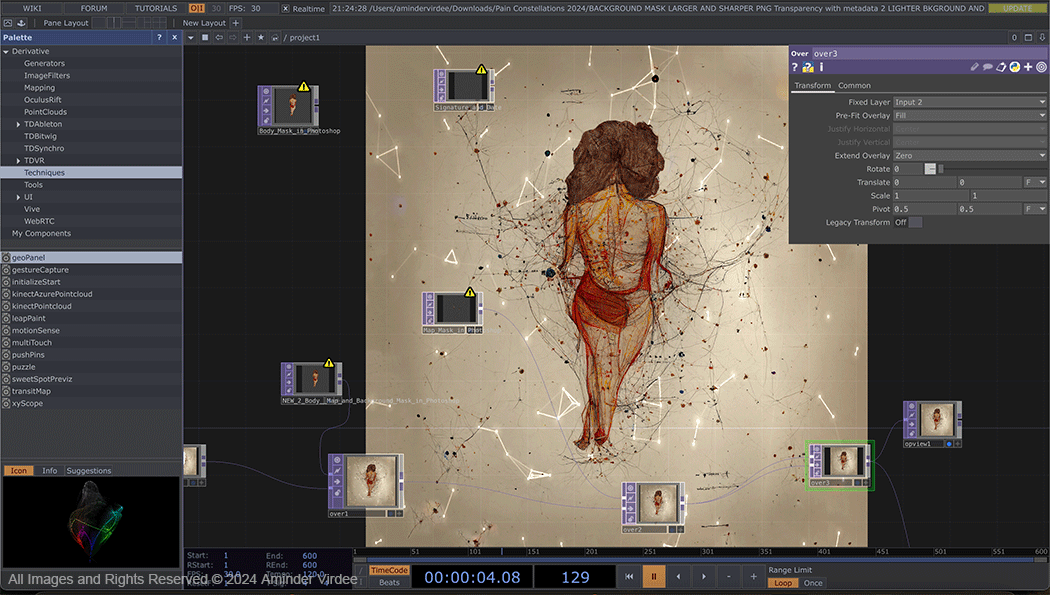Expand the UI folder arrow

tap(18, 197)
